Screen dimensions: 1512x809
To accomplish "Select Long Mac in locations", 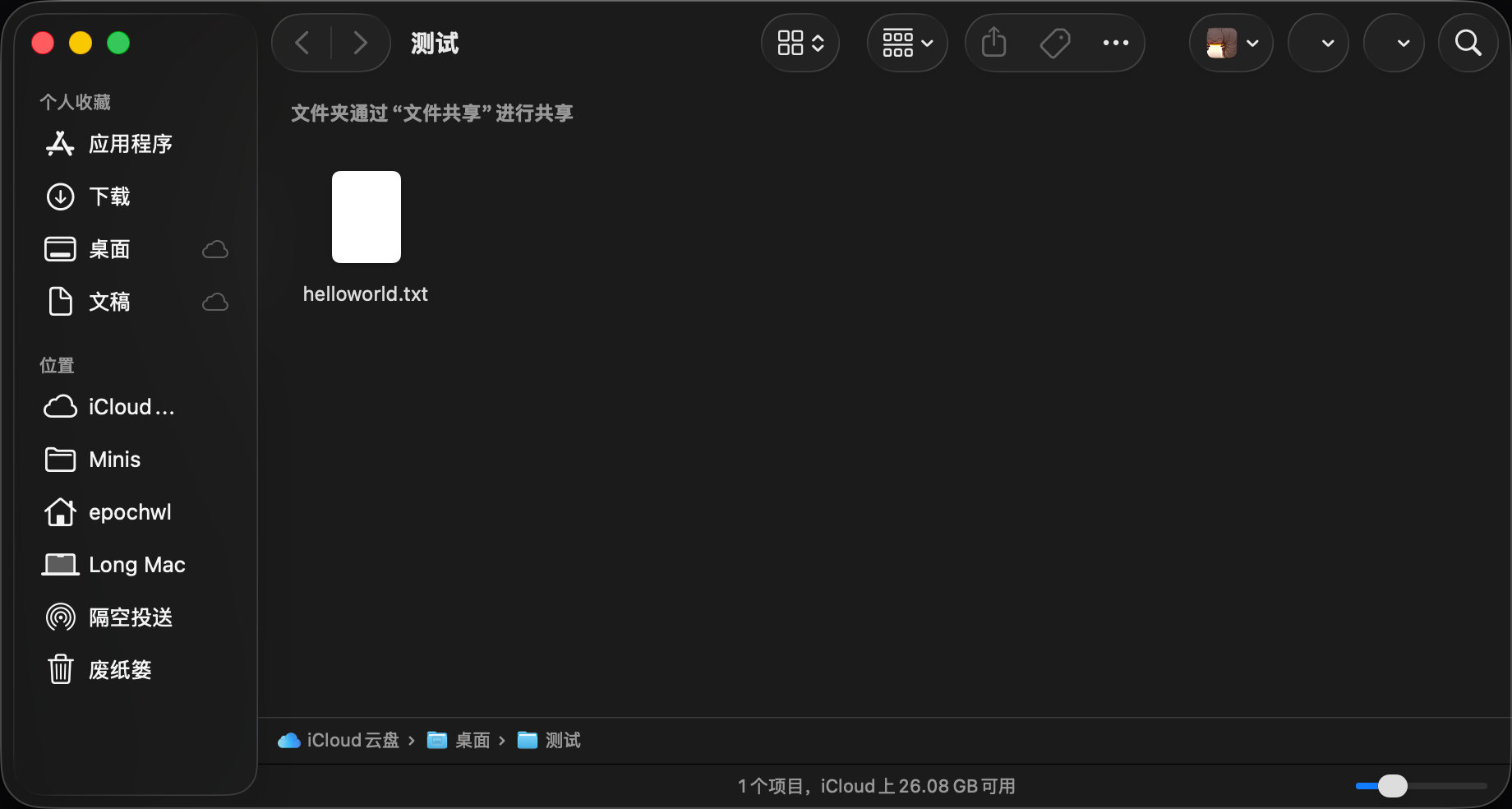I will click(x=136, y=565).
